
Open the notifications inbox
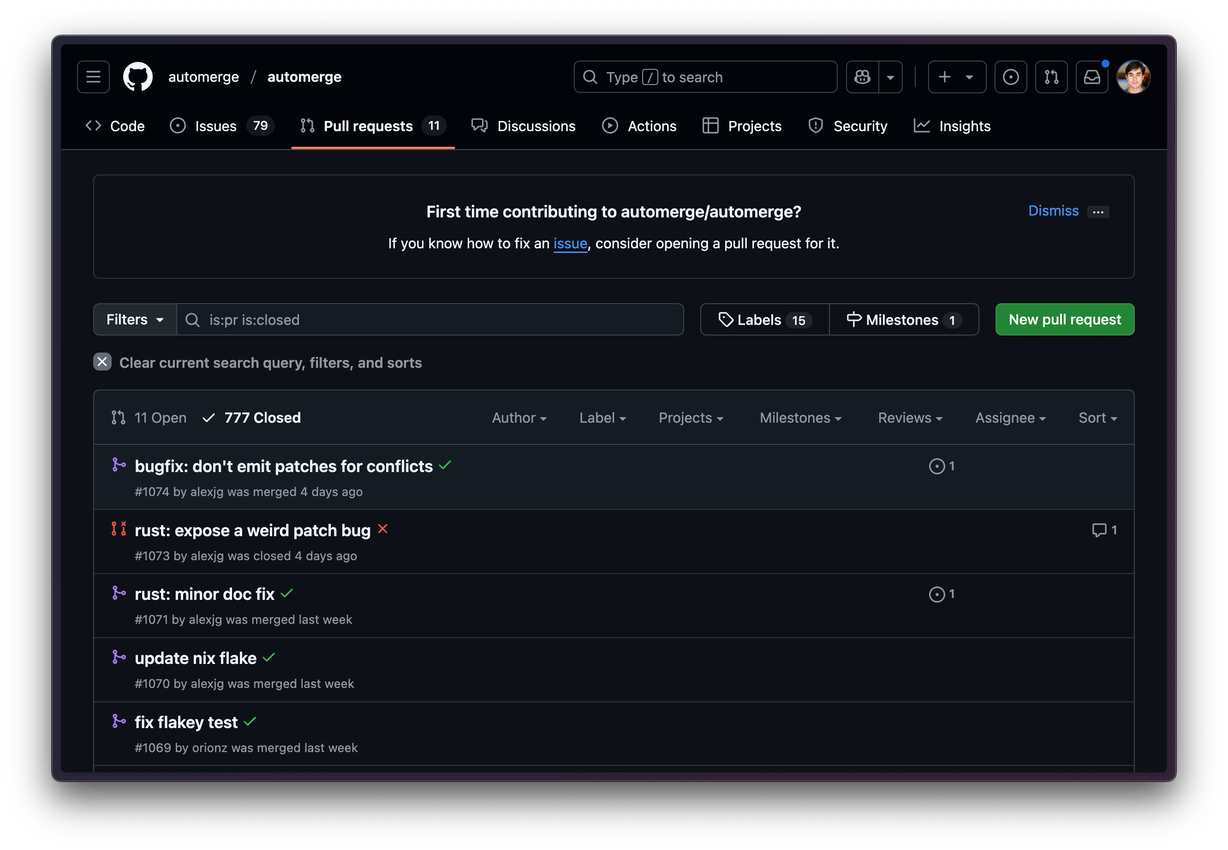(1092, 77)
